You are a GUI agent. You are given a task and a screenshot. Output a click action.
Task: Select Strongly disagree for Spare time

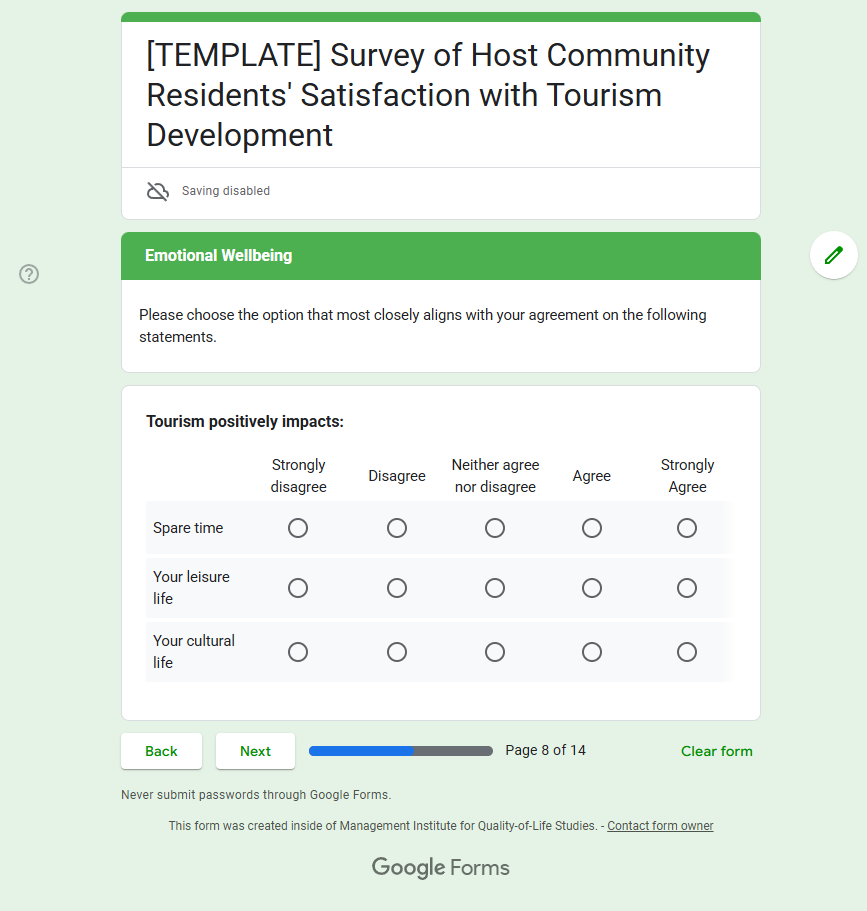298,528
